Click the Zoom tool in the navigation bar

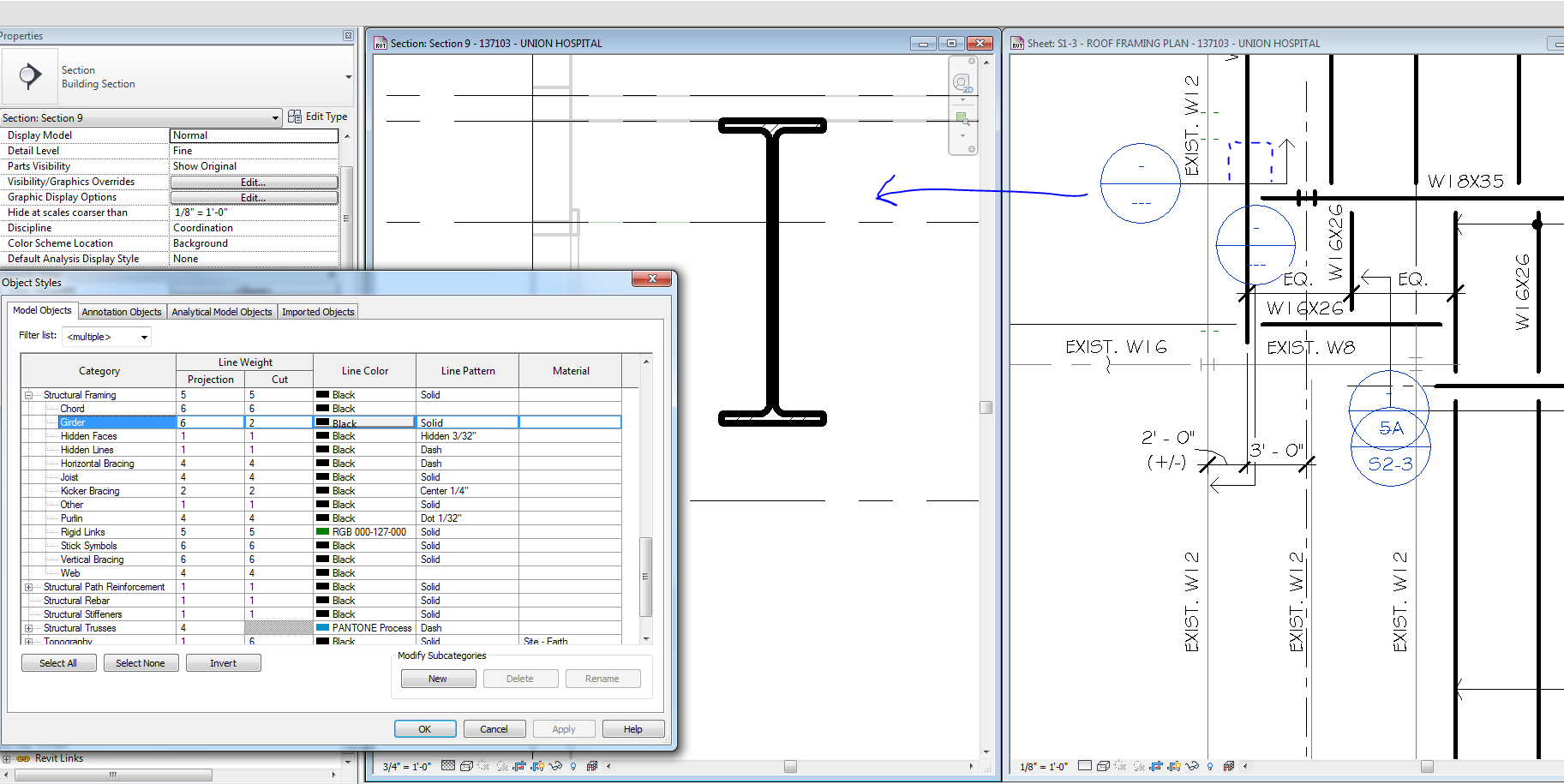[962, 118]
